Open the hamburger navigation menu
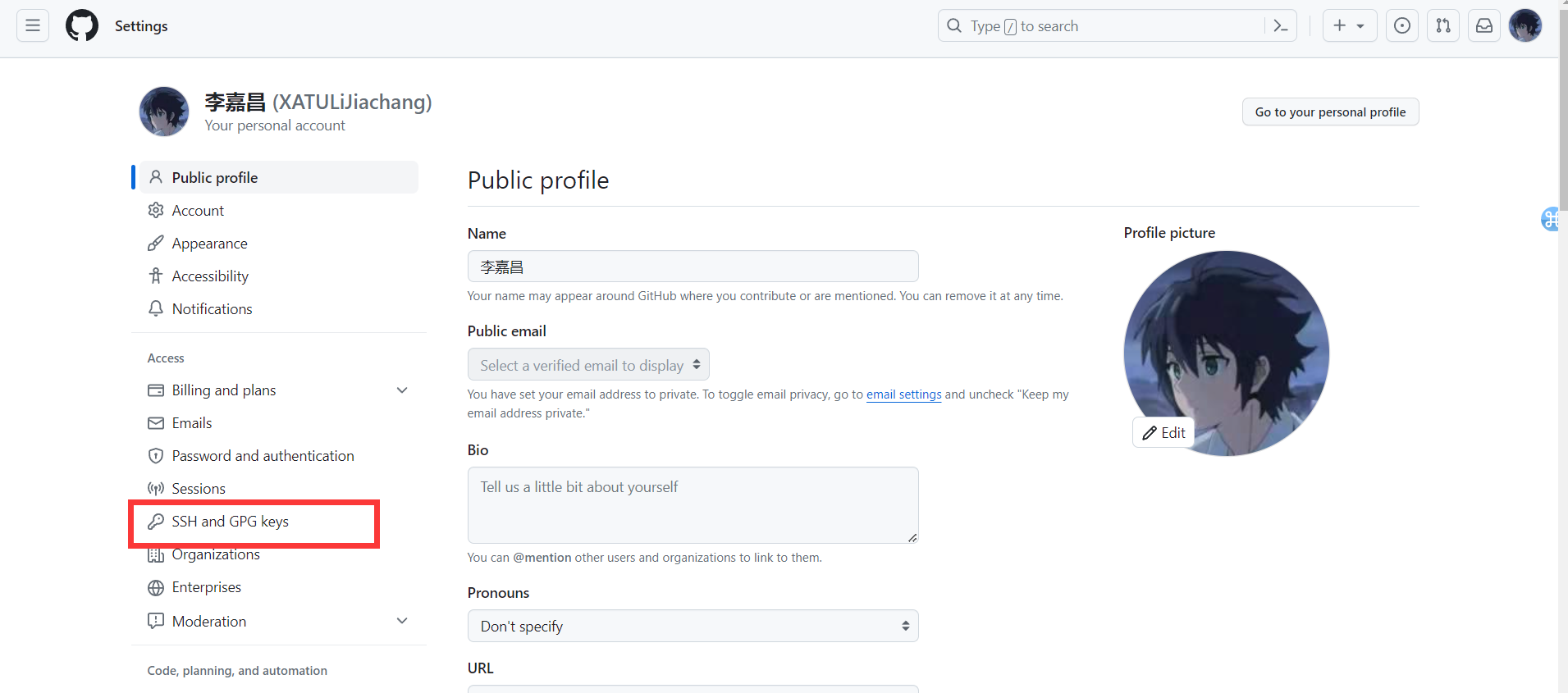The width and height of the screenshot is (1568, 693). [x=33, y=25]
